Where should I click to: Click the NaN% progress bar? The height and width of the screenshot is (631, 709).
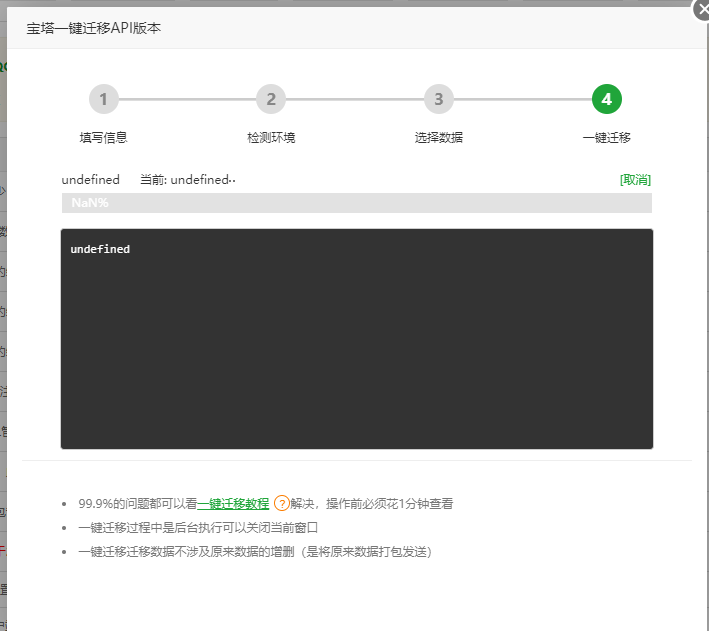357,203
